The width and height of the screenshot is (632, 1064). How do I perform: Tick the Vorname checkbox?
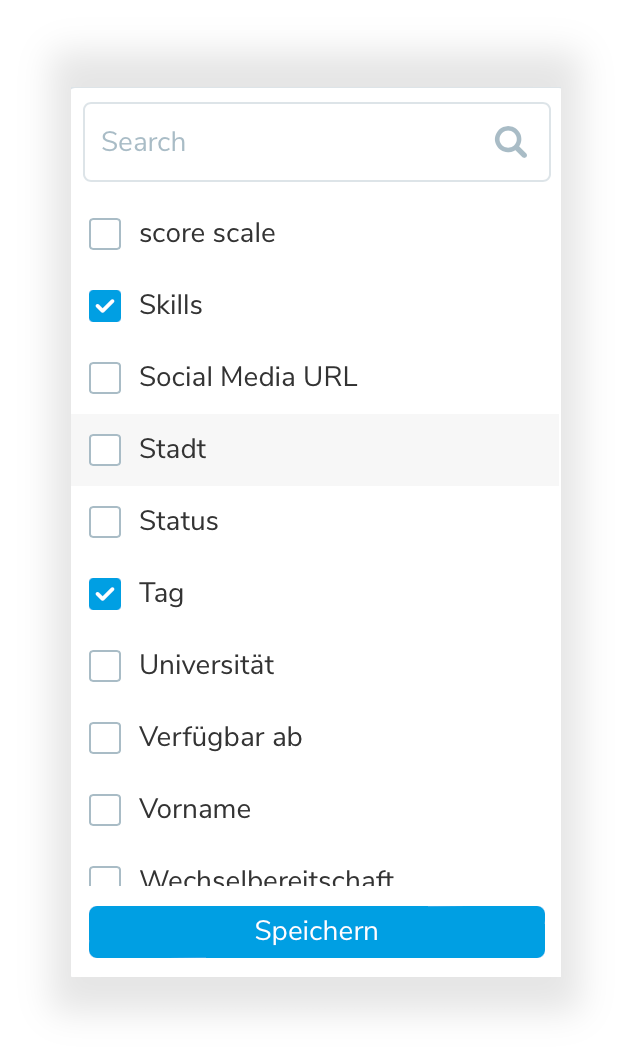[x=105, y=810]
